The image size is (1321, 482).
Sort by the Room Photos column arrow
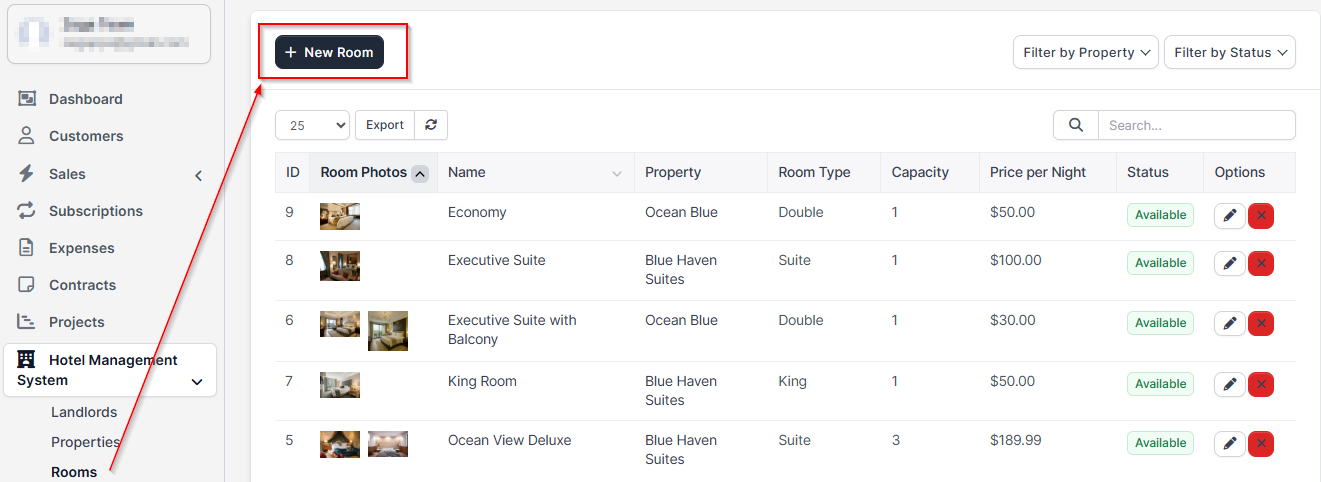coord(420,173)
